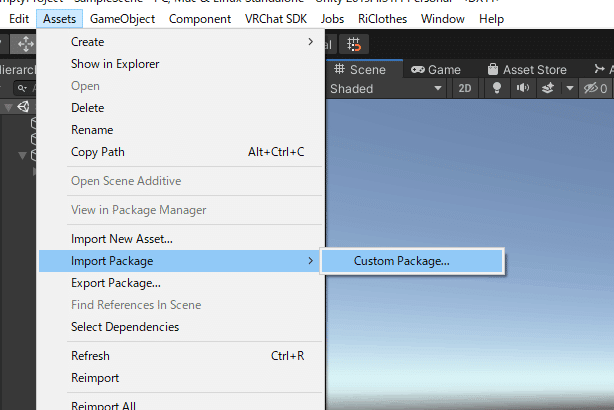Choose Select Dependencies

182,327
